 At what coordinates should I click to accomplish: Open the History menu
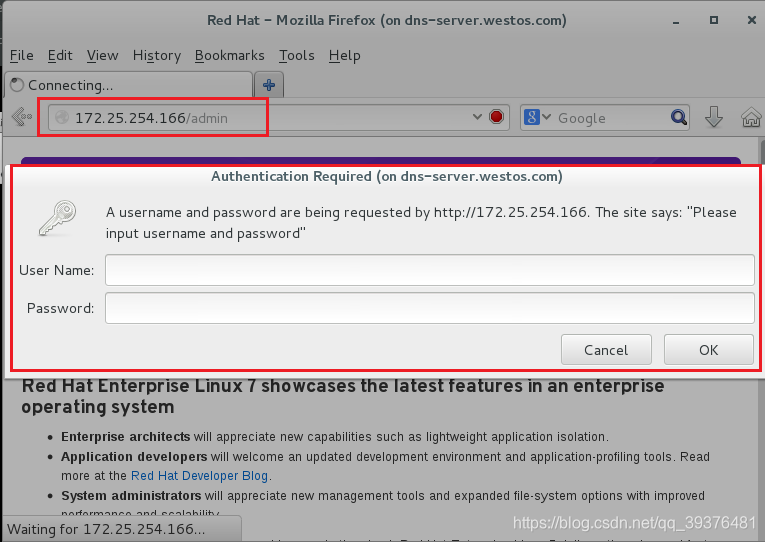tap(157, 56)
